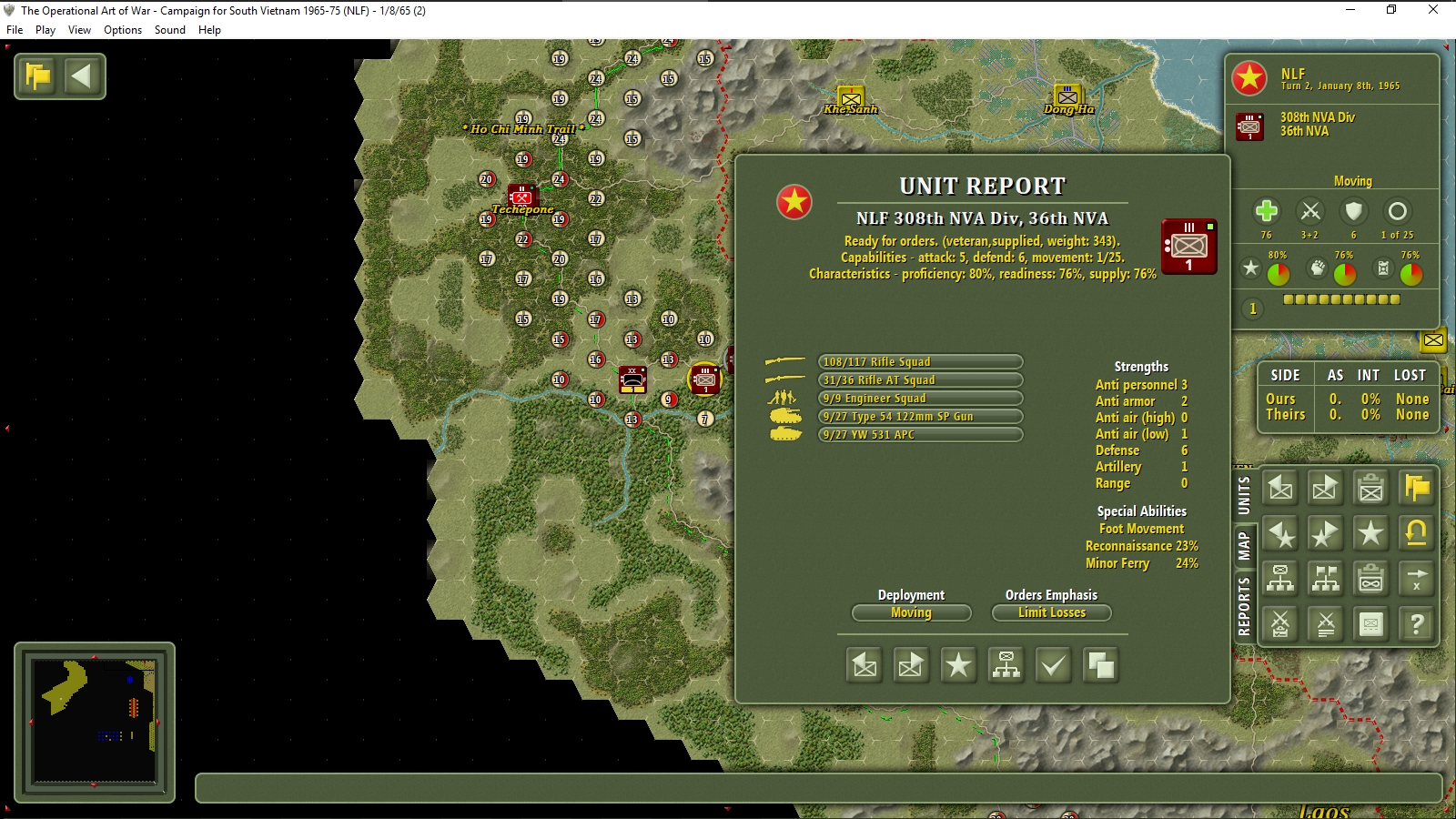Click previous unit button in Unit Report dialog
Screen dimensions: 1456x819
click(x=864, y=666)
